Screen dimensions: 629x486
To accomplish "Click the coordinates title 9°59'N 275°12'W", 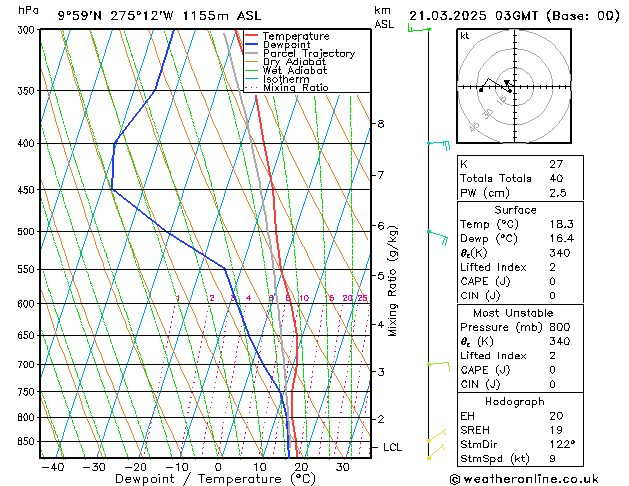I will coord(116,16).
